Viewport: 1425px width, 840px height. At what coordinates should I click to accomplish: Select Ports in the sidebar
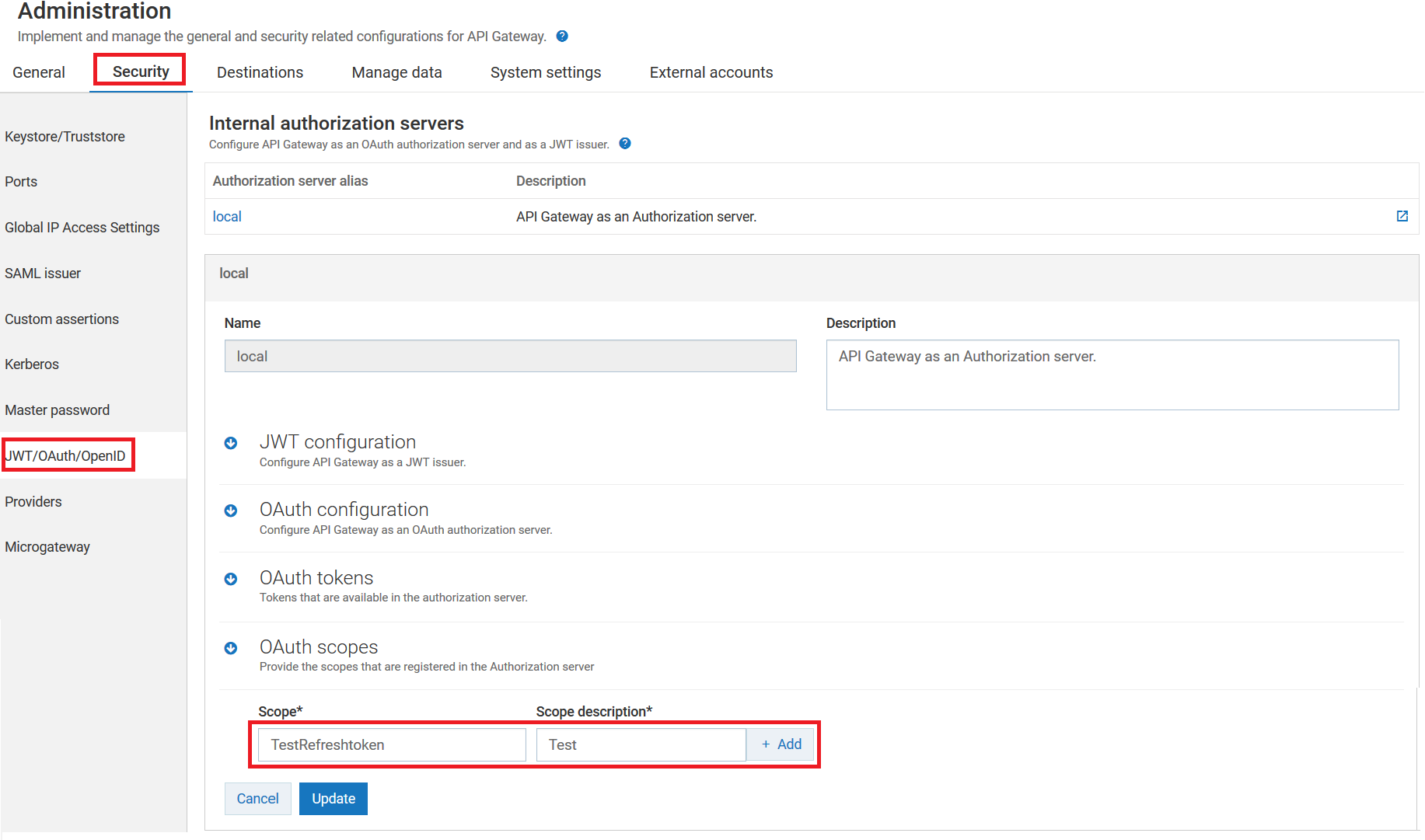pos(21,182)
